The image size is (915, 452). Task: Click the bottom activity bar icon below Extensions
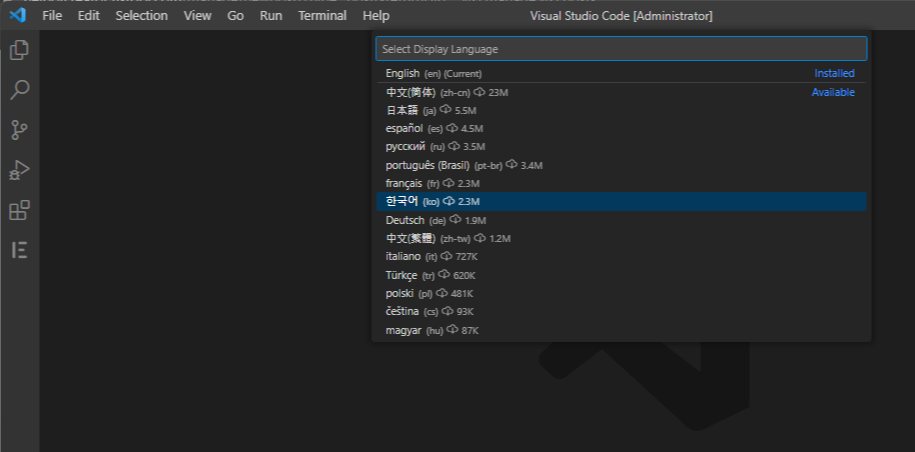(19, 250)
